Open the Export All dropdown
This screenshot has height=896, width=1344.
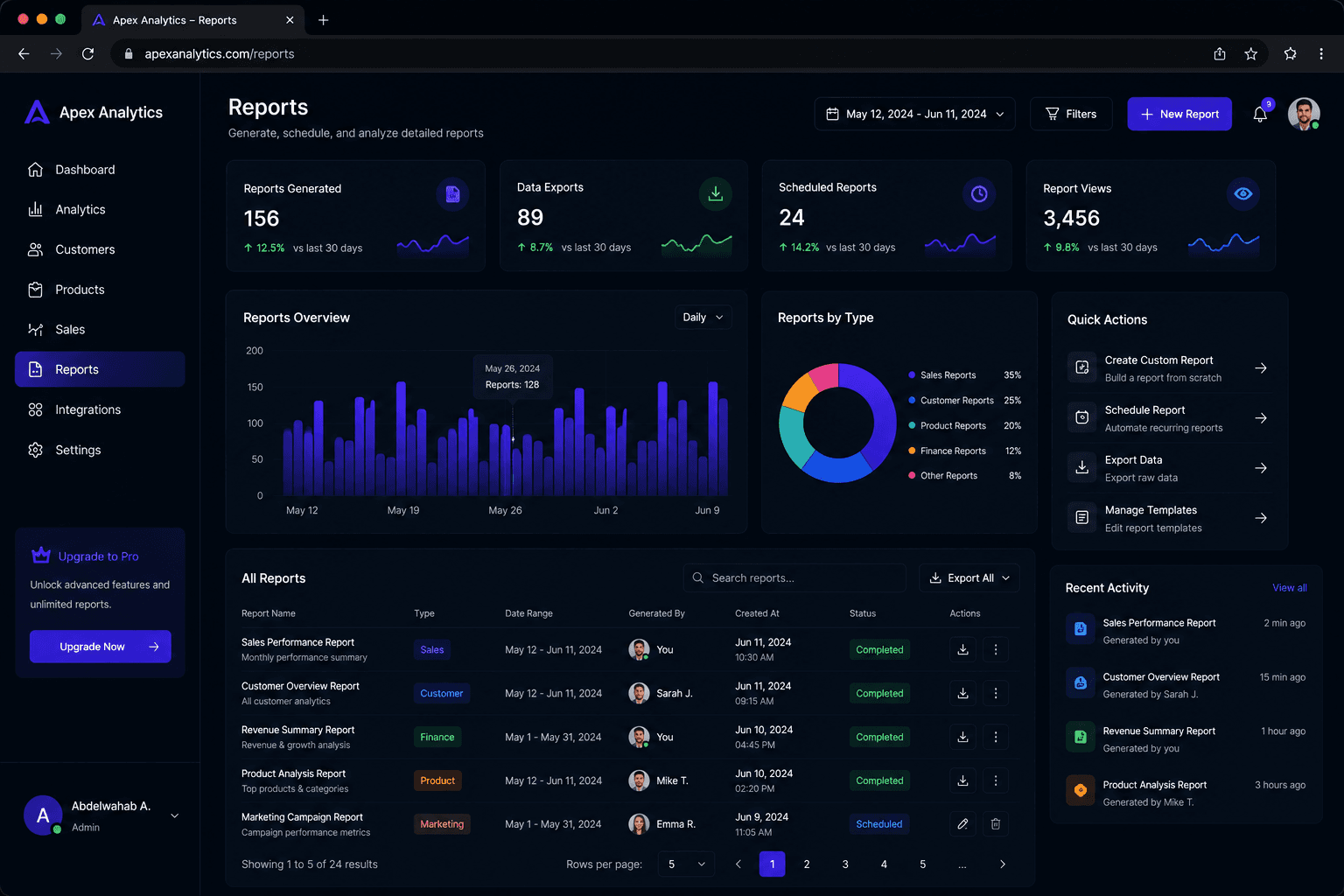coord(969,578)
